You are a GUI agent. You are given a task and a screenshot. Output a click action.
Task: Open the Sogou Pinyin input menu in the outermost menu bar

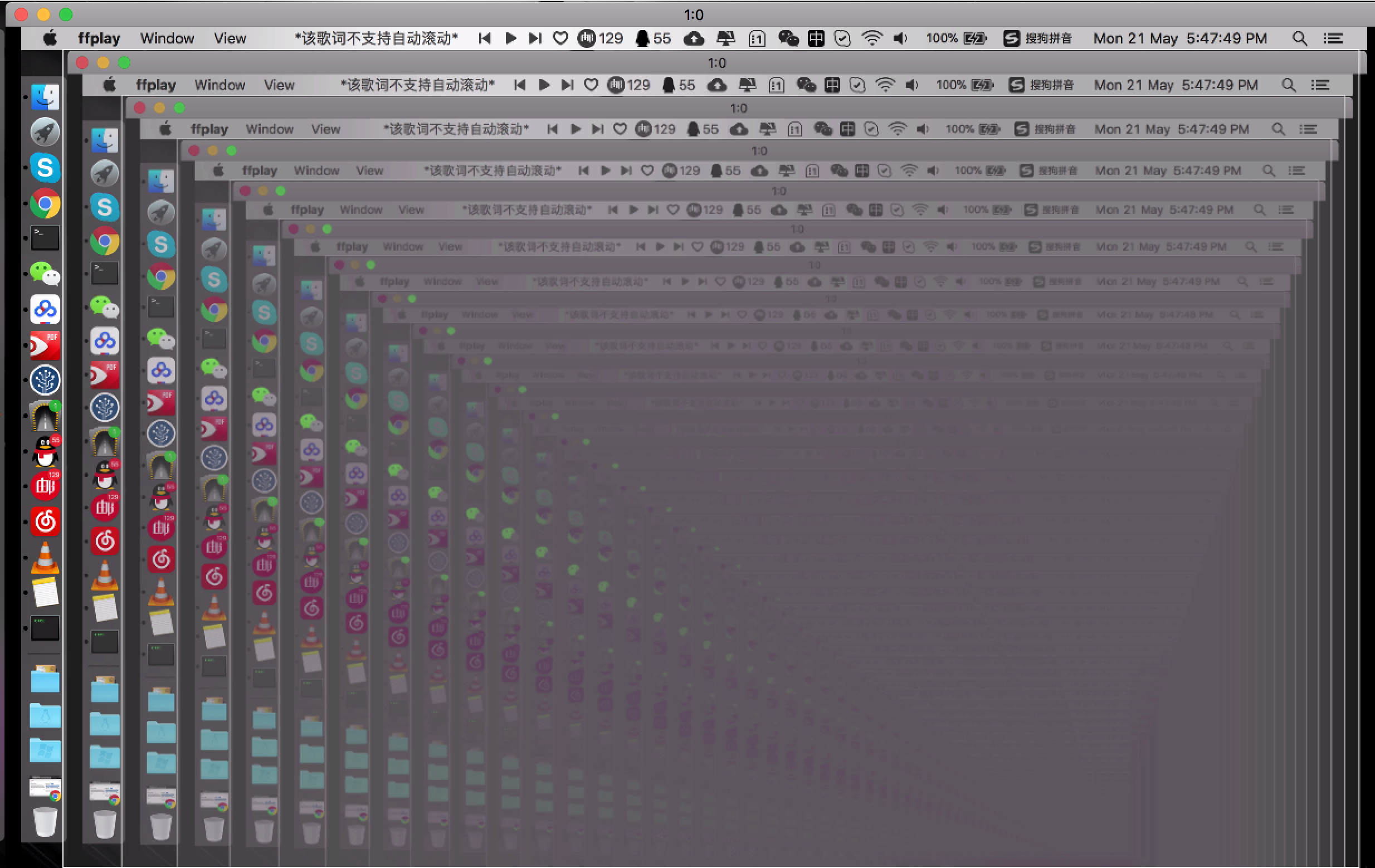point(1037,38)
